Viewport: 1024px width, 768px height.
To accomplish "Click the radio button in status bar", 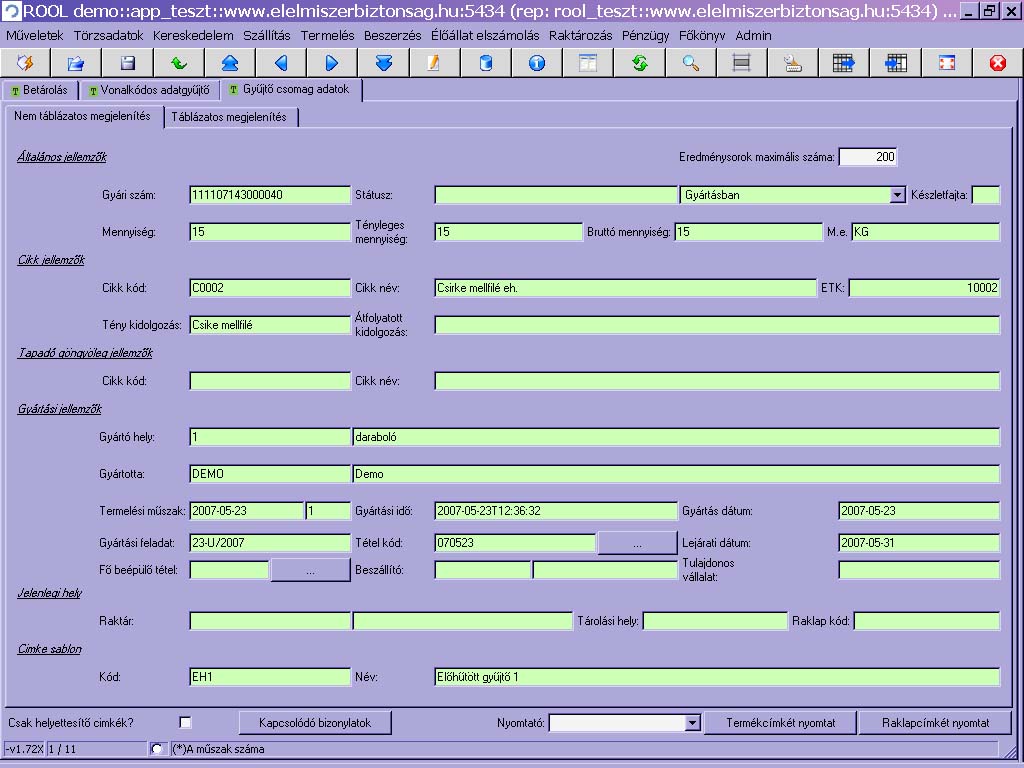I will pos(157,749).
